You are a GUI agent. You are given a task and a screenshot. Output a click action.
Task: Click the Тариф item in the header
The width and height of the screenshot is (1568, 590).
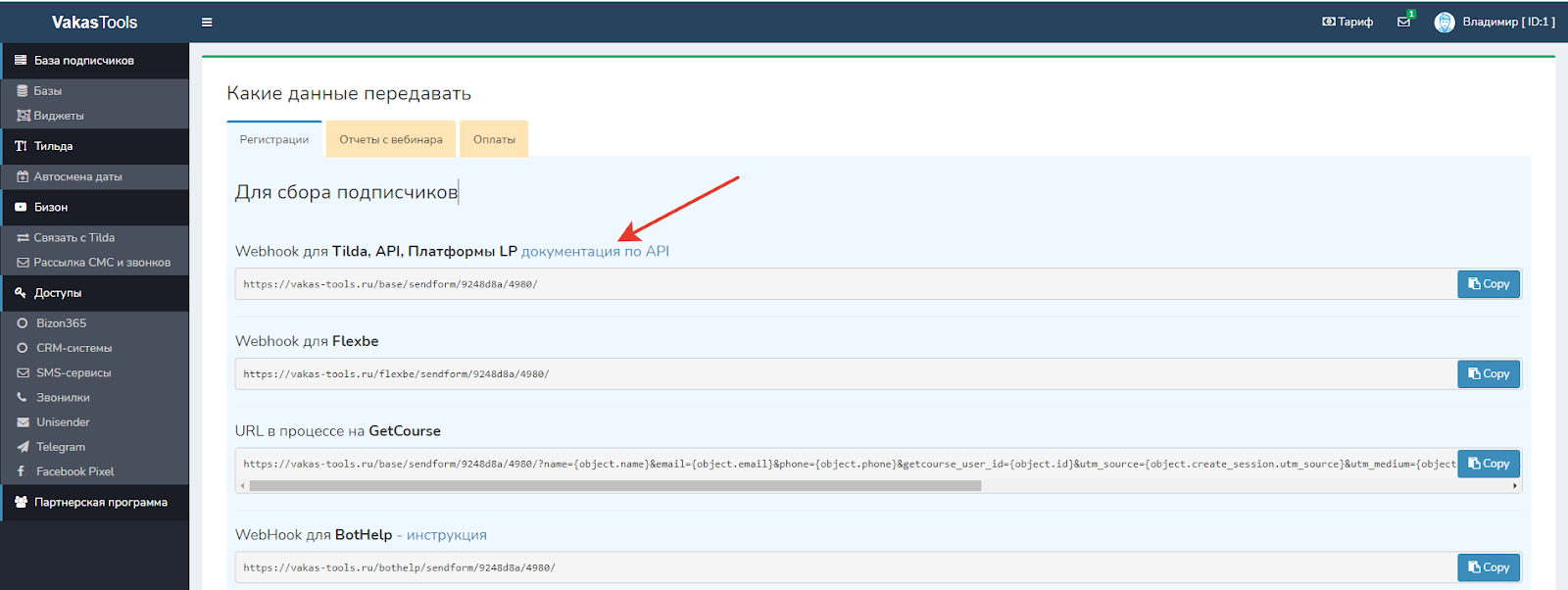pyautogui.click(x=1347, y=22)
